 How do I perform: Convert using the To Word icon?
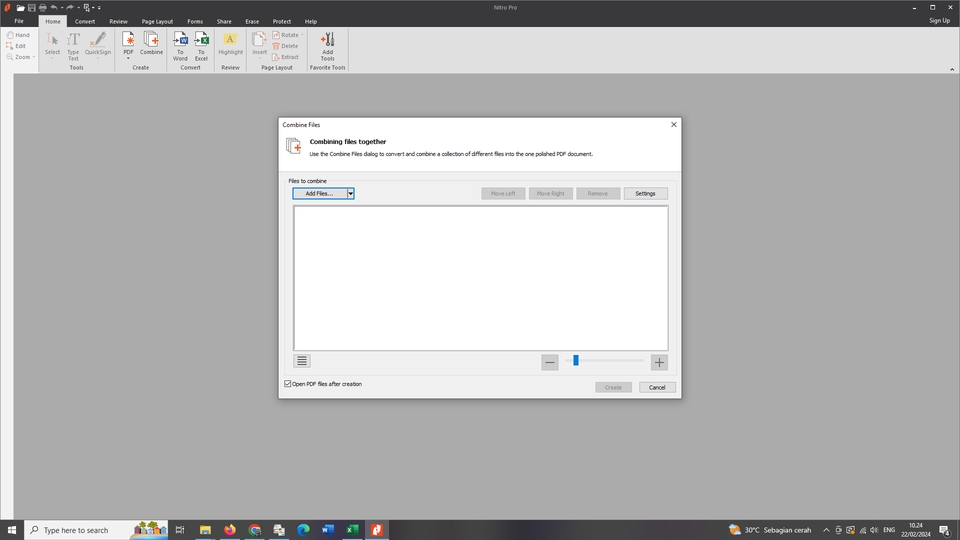pyautogui.click(x=180, y=46)
